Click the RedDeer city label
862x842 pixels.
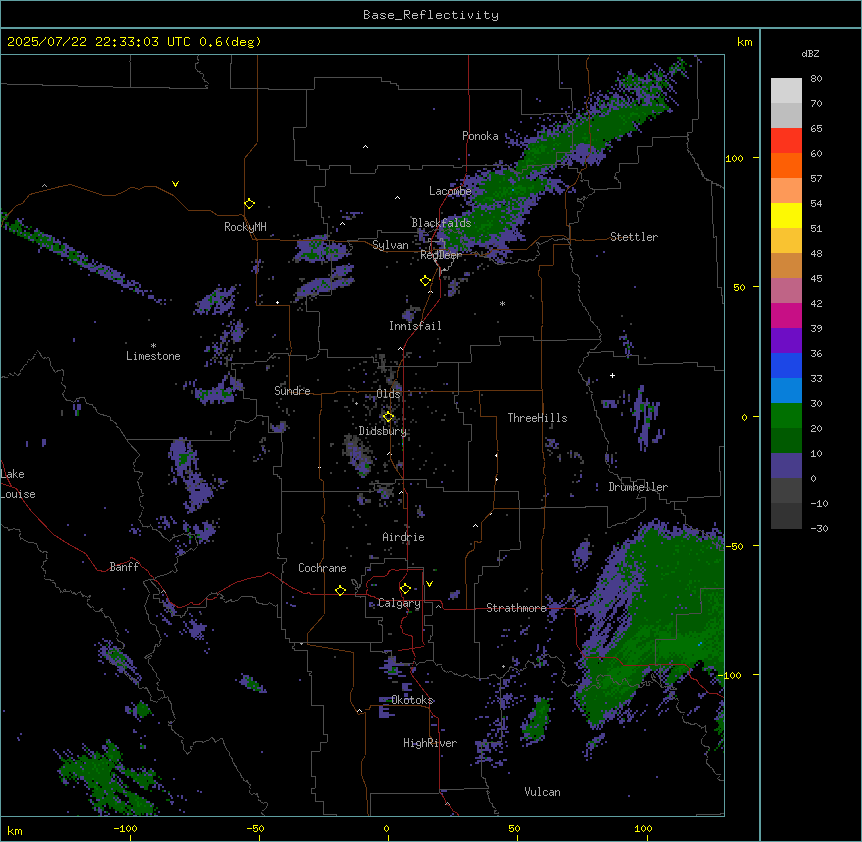pos(441,255)
